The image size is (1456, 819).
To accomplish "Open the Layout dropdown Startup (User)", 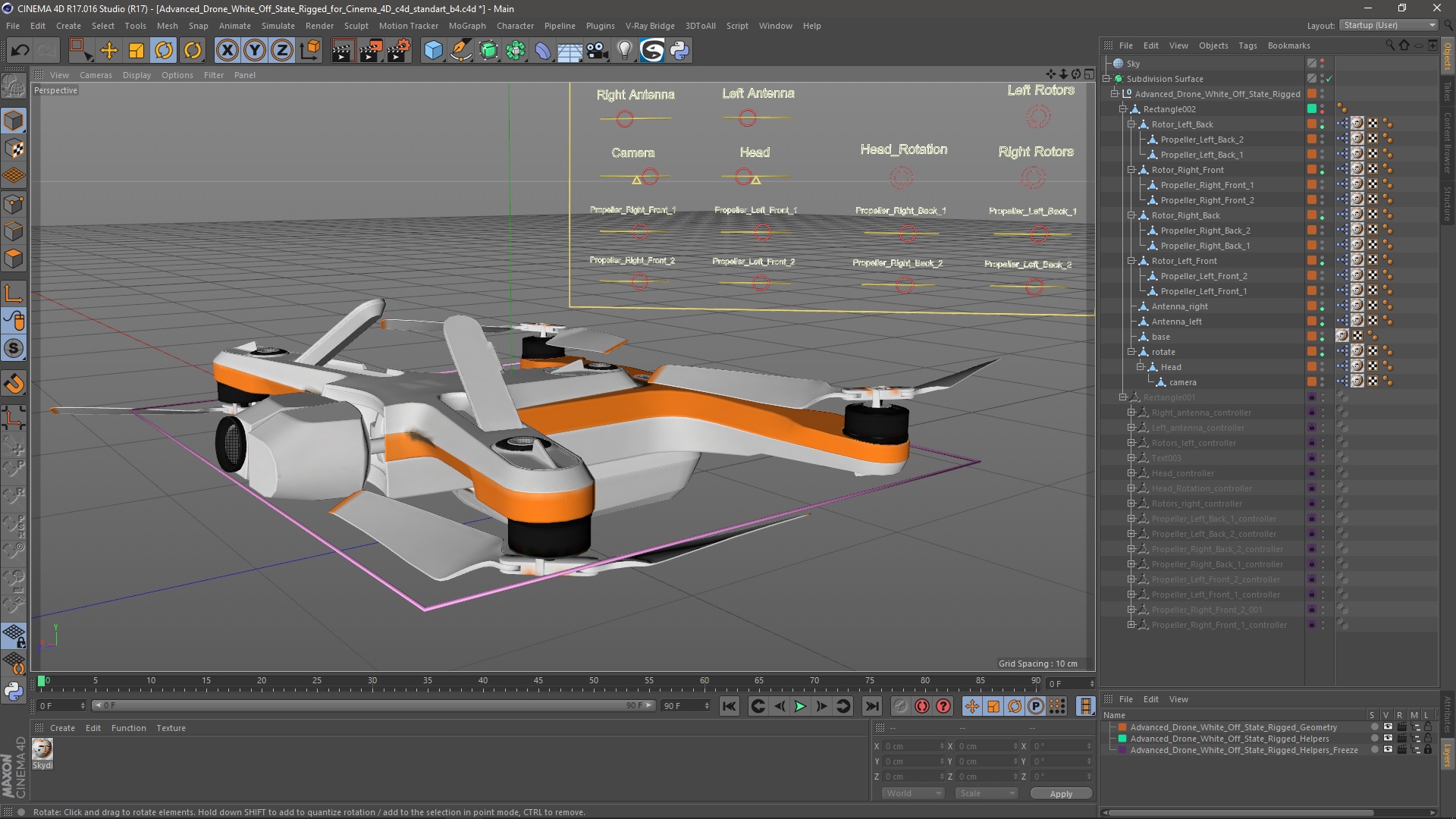I will 1389,25.
